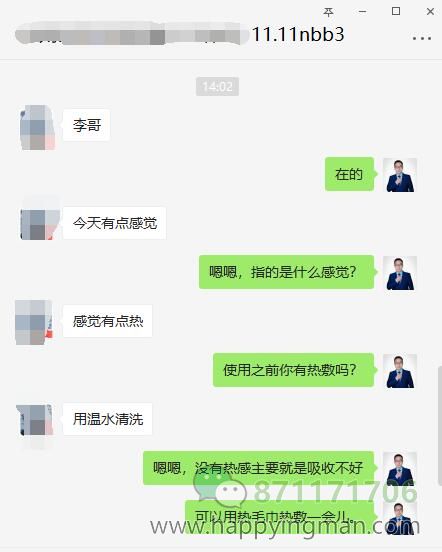Open contact avatar beside 用温水清洗 message
The width and height of the screenshot is (442, 552).
click(x=34, y=420)
